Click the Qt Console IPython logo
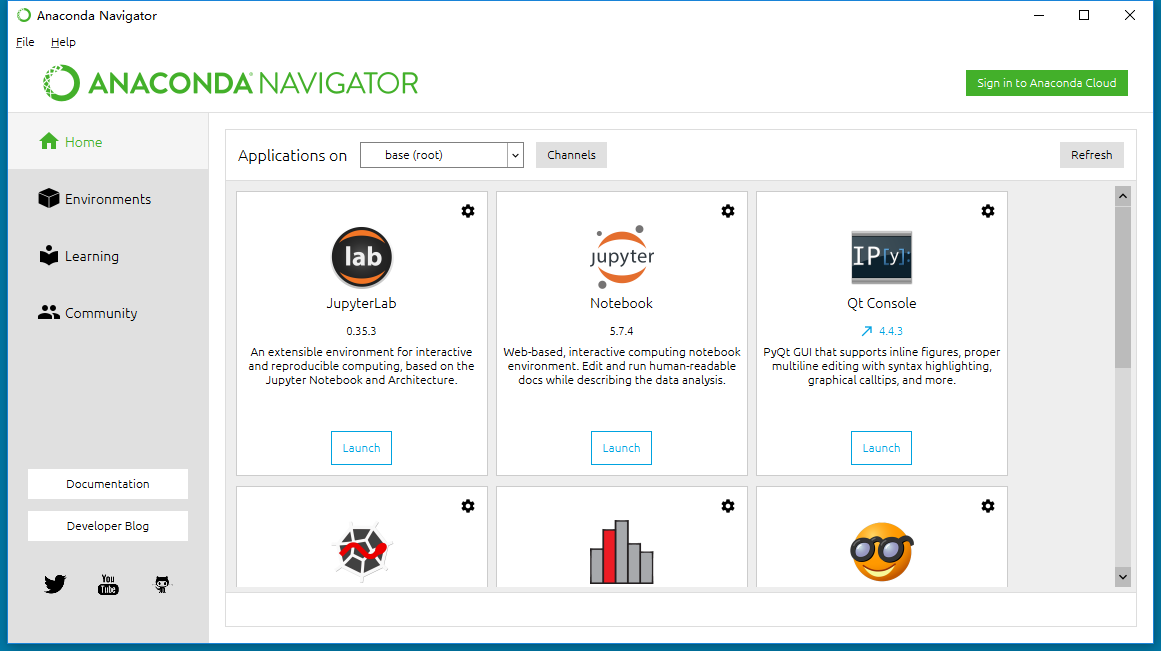 (881, 257)
